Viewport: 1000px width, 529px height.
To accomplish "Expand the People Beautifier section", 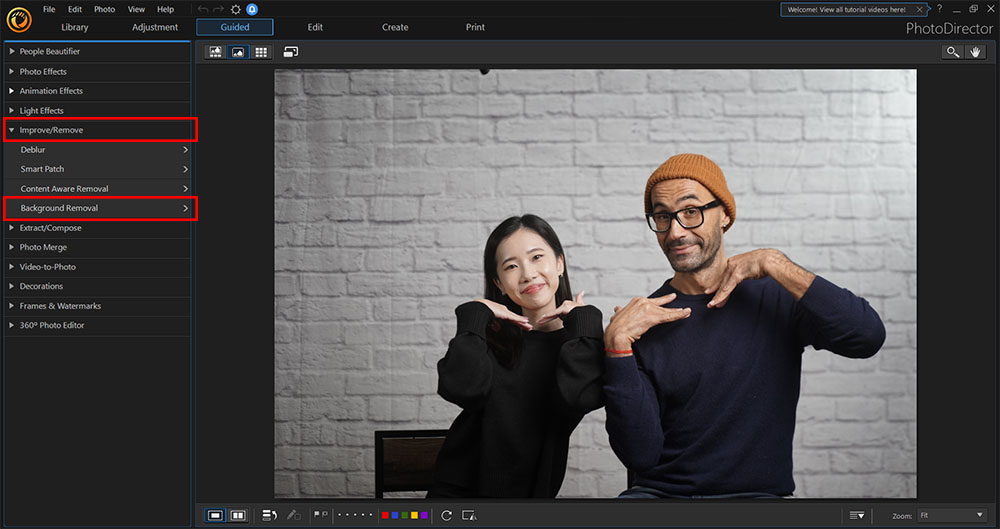I will (x=98, y=52).
